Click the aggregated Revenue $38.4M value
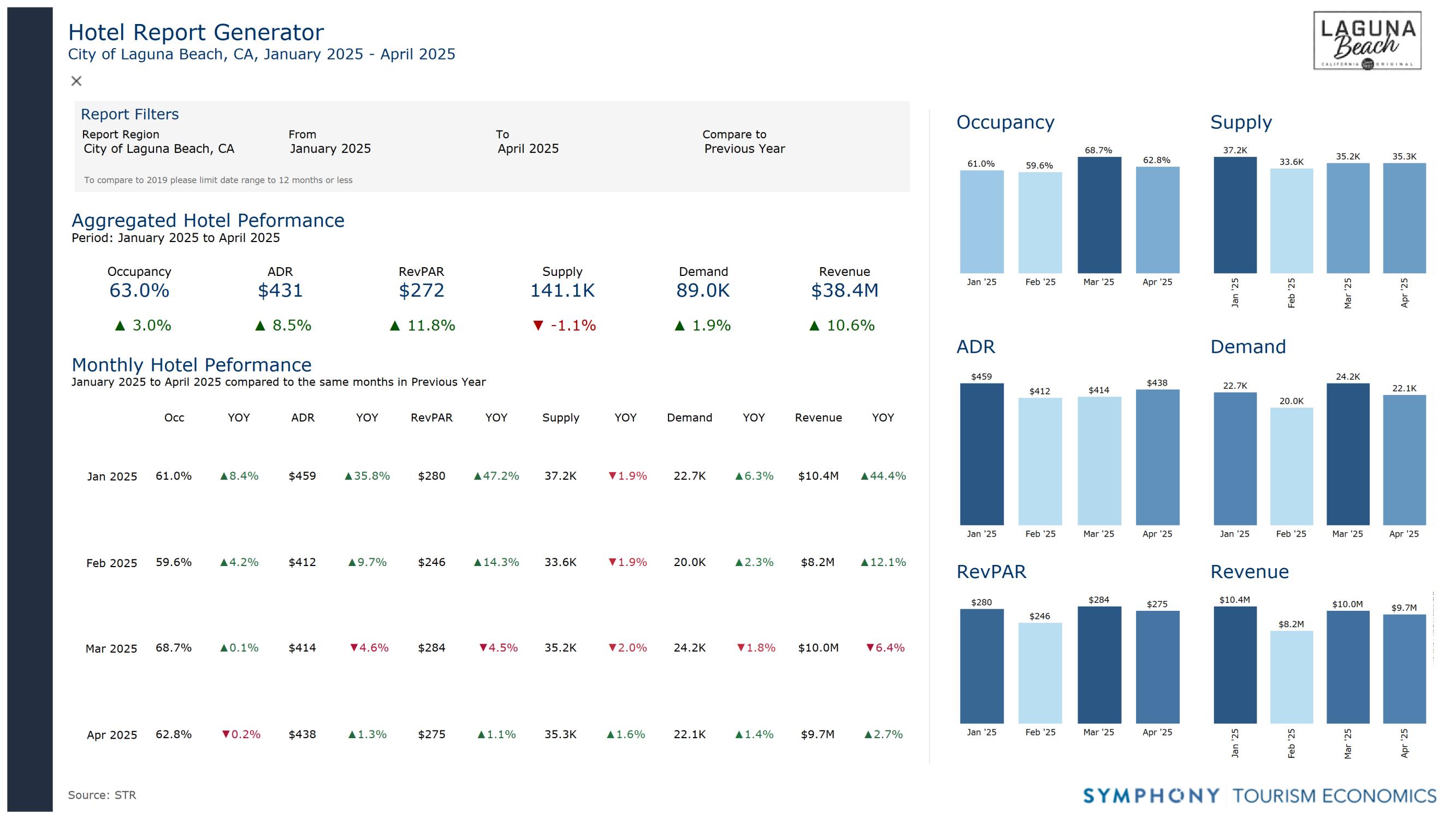Image resolution: width=1456 pixels, height=819 pixels. pyautogui.click(x=844, y=291)
